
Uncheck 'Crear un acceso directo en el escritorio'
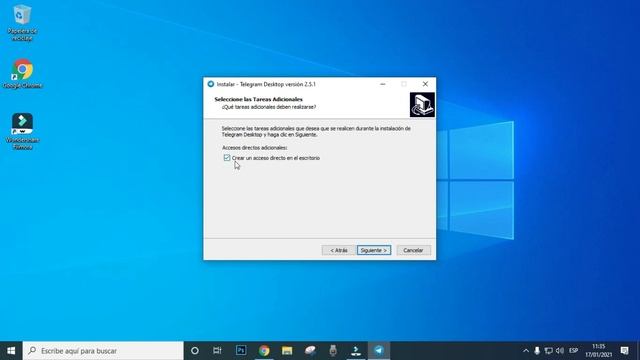pyautogui.click(x=227, y=158)
